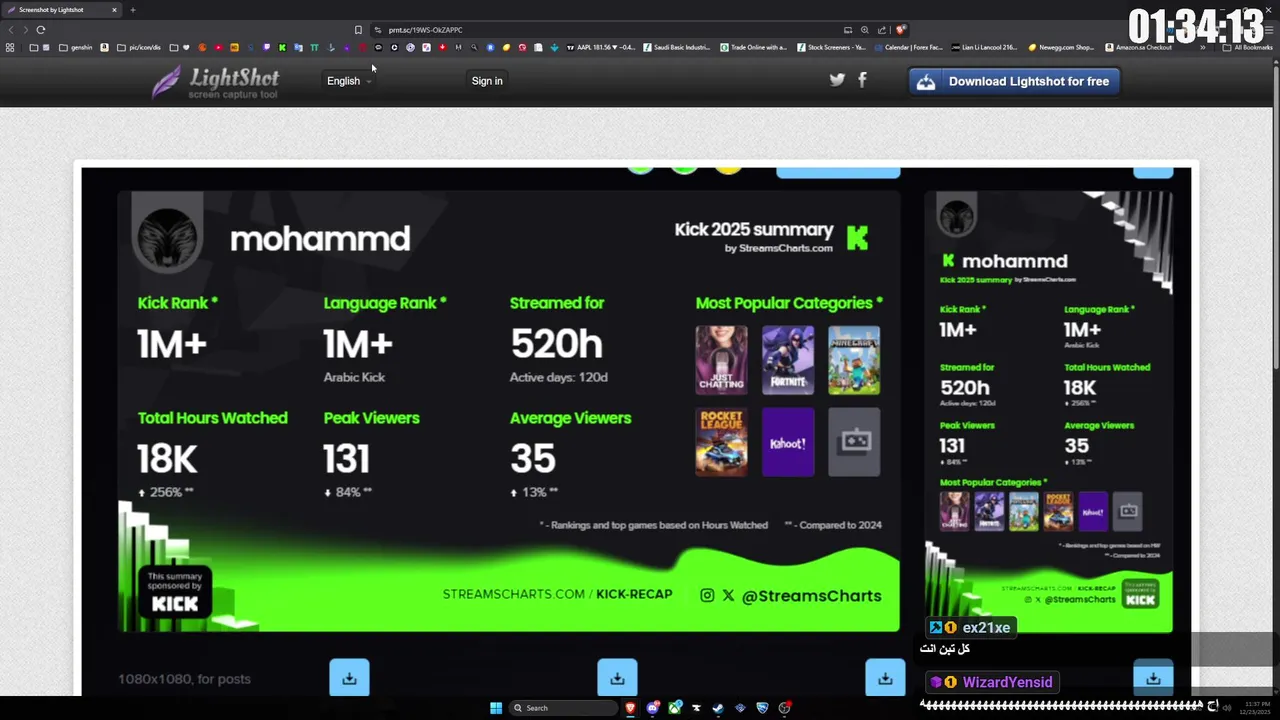Open the genshin bookmarks folder
Image resolution: width=1280 pixels, height=720 pixels.
click(76, 47)
